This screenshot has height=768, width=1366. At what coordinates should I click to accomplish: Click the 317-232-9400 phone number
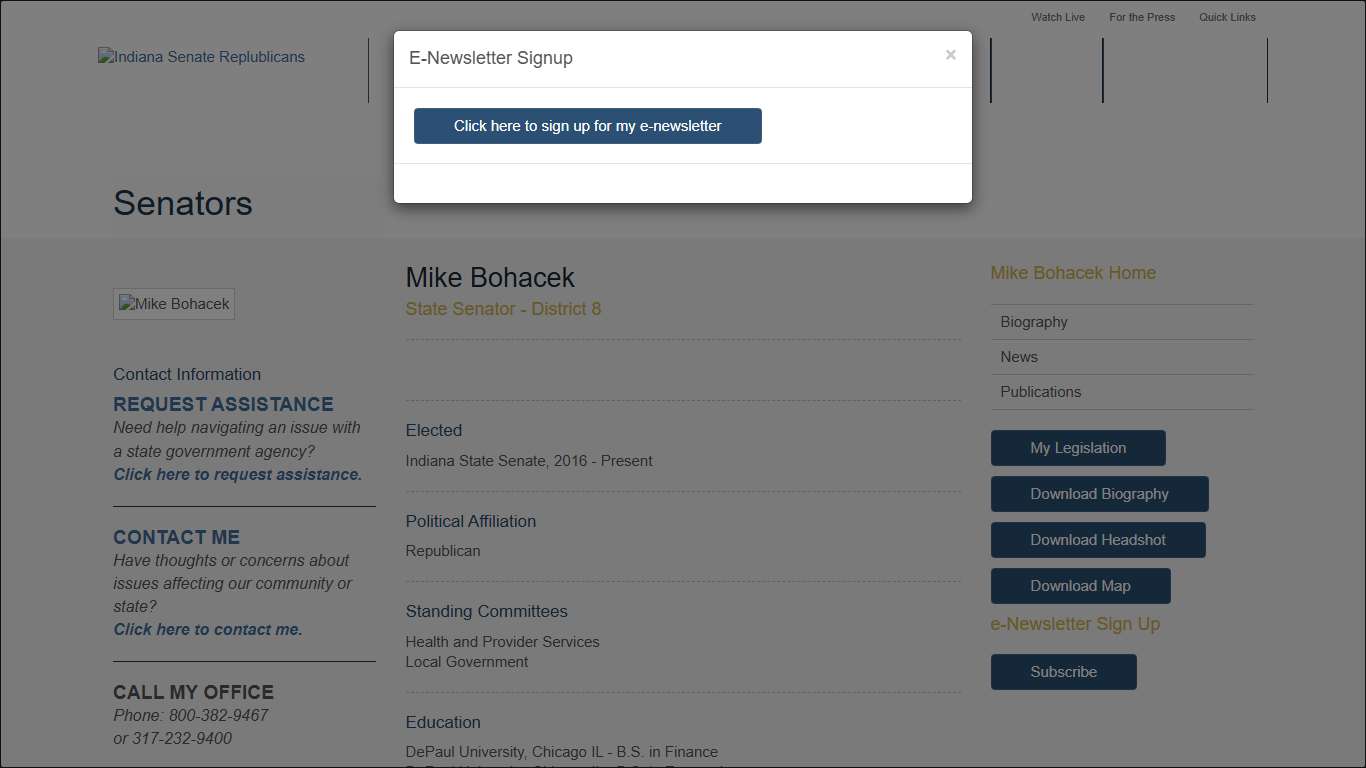pyautogui.click(x=181, y=738)
